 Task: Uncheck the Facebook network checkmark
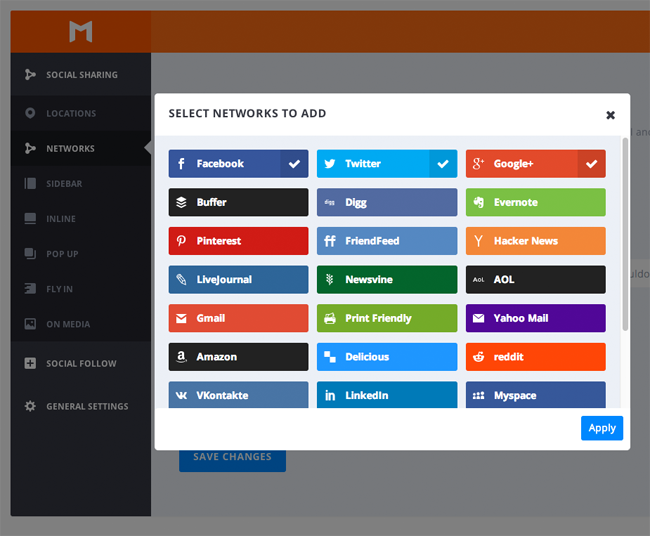[x=294, y=164]
